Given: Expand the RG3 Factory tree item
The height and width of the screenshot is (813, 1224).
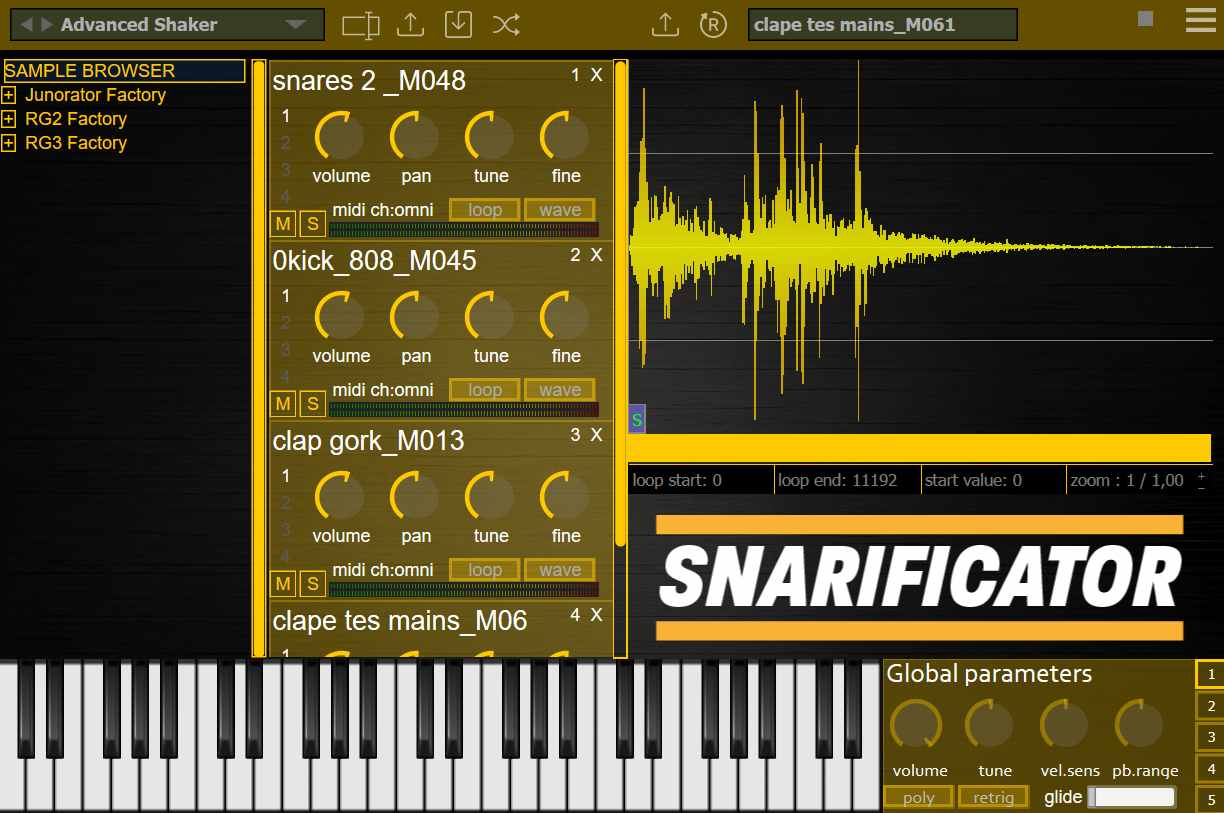Looking at the screenshot, I should [x=9, y=143].
